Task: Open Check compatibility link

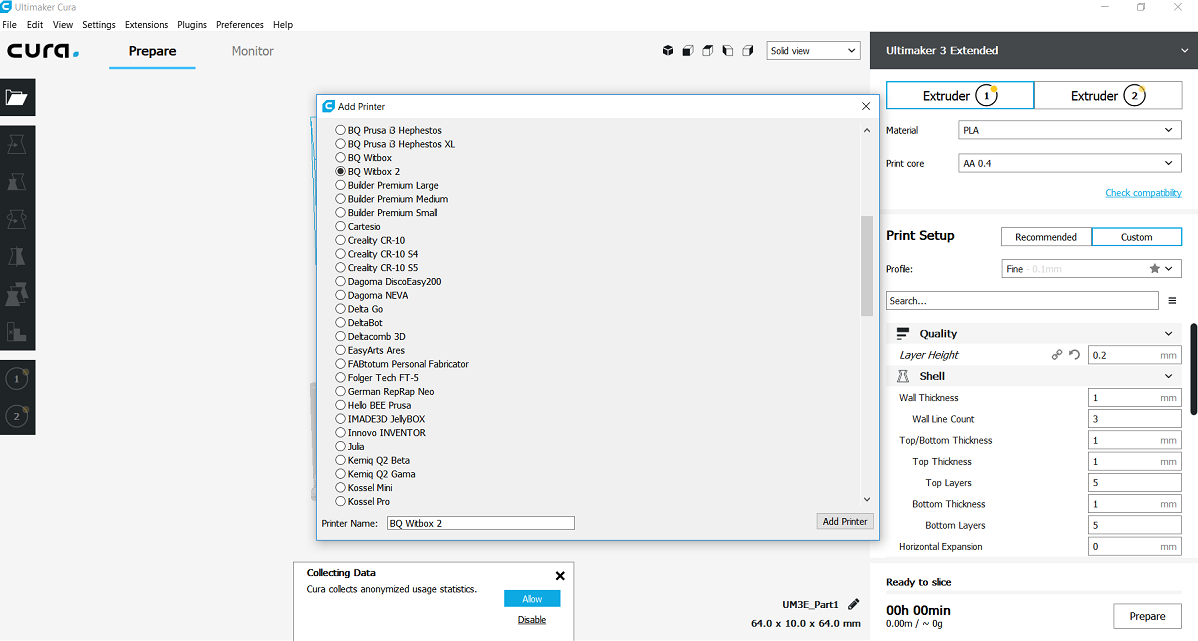Action: (x=1143, y=193)
